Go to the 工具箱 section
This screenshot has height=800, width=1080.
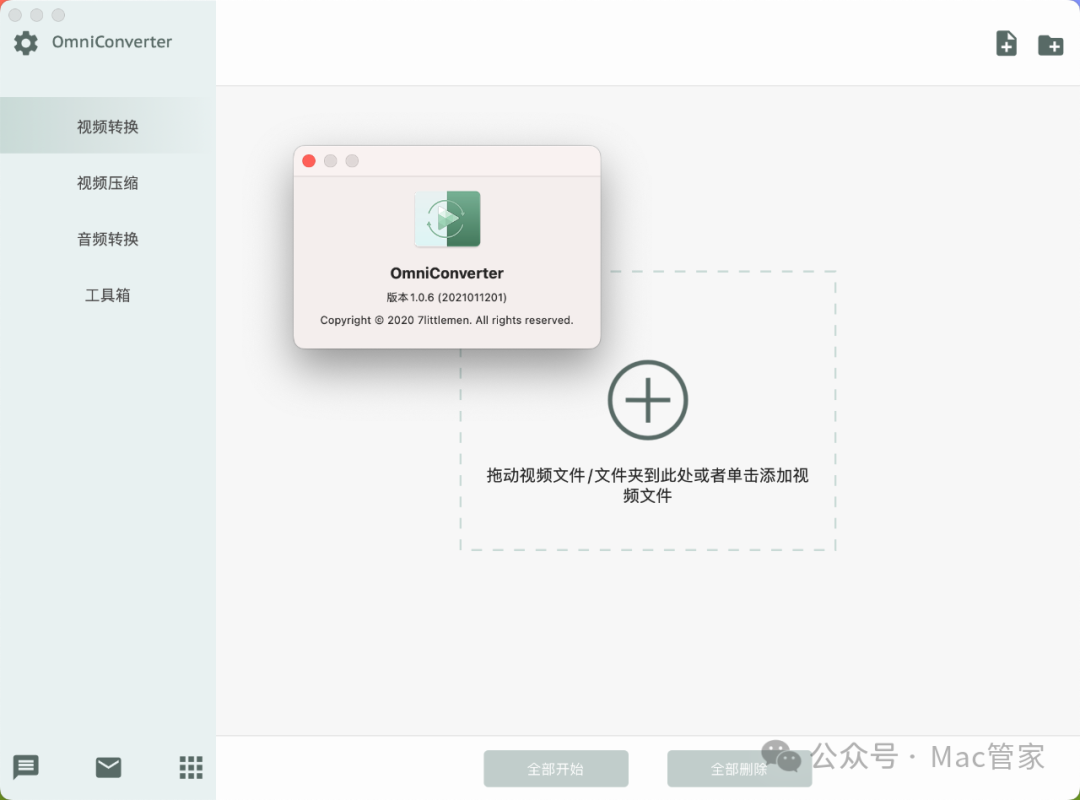108,295
